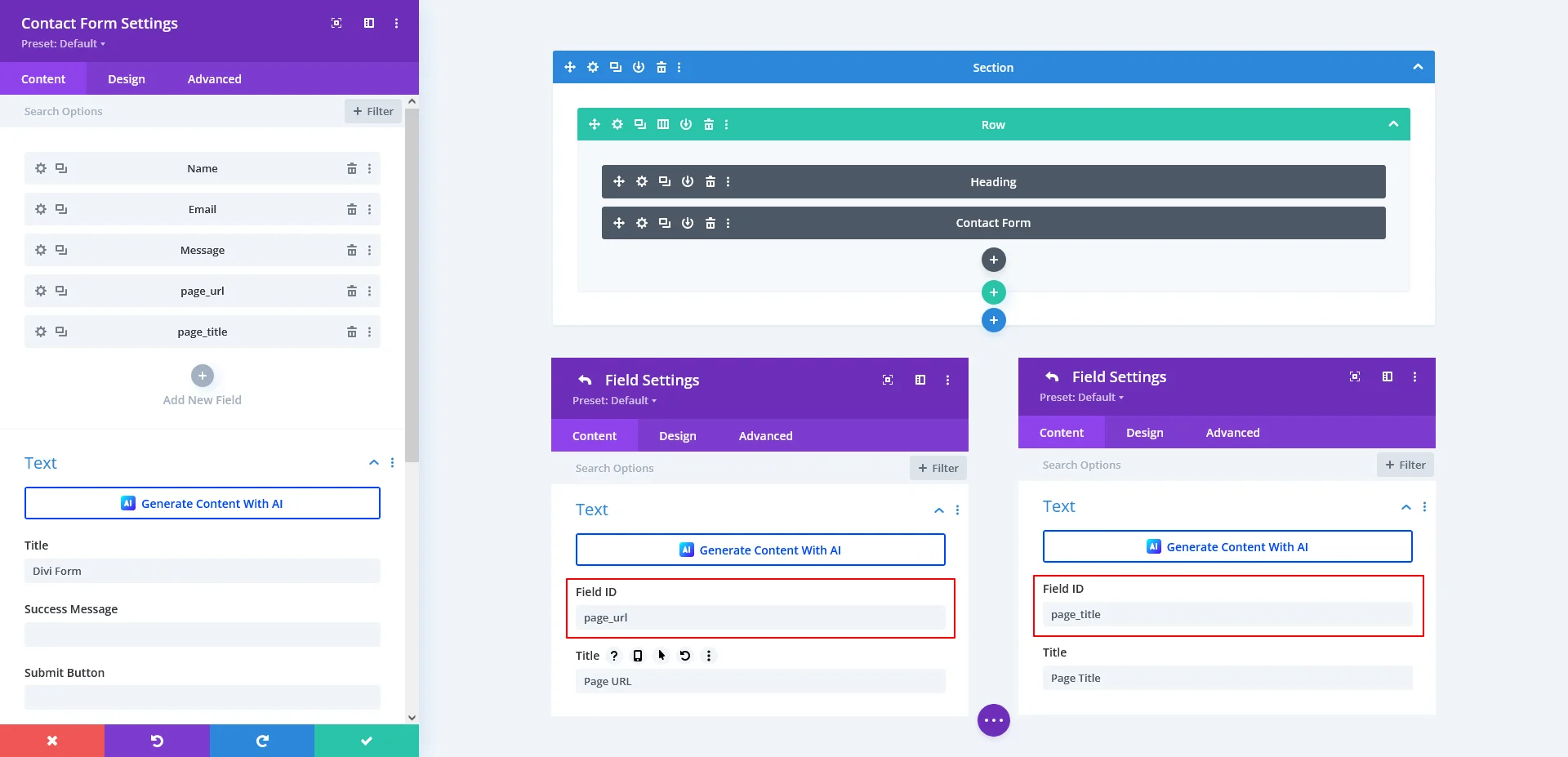Click move icon on Contact Form module

pos(619,223)
